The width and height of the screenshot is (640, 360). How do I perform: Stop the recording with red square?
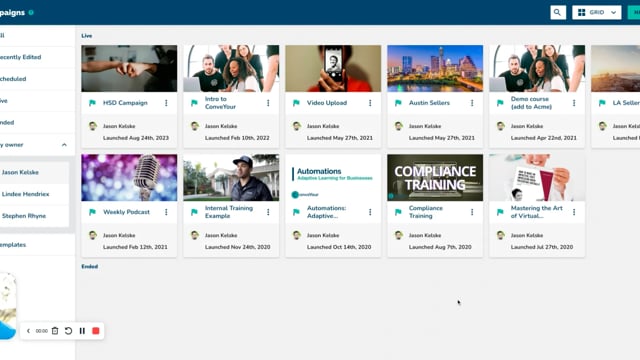[96, 331]
